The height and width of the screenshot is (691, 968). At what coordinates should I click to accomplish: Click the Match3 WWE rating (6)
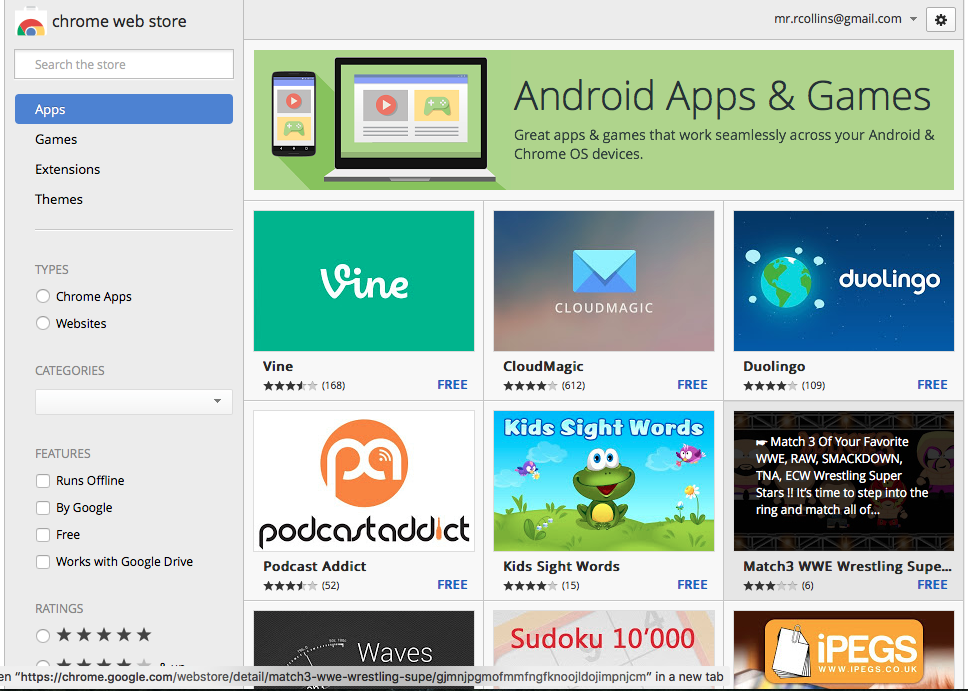[778, 586]
